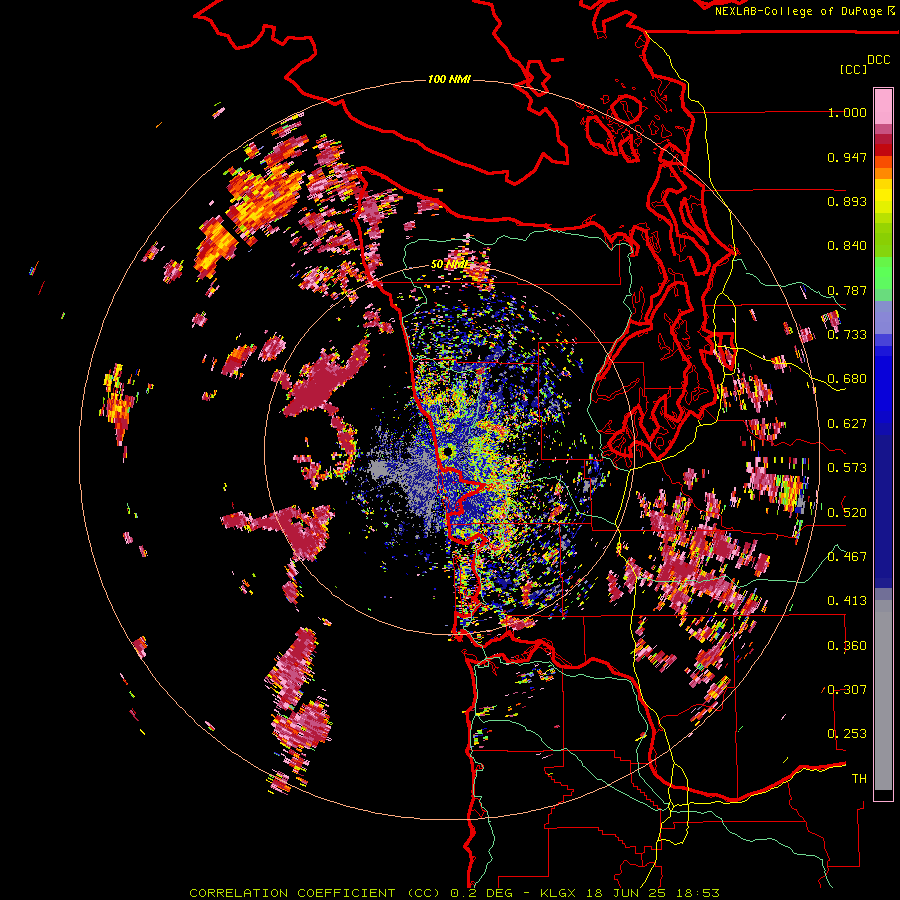Click the KLGX radar site center dot
Image resolution: width=900 pixels, height=900 pixels.
(448, 452)
